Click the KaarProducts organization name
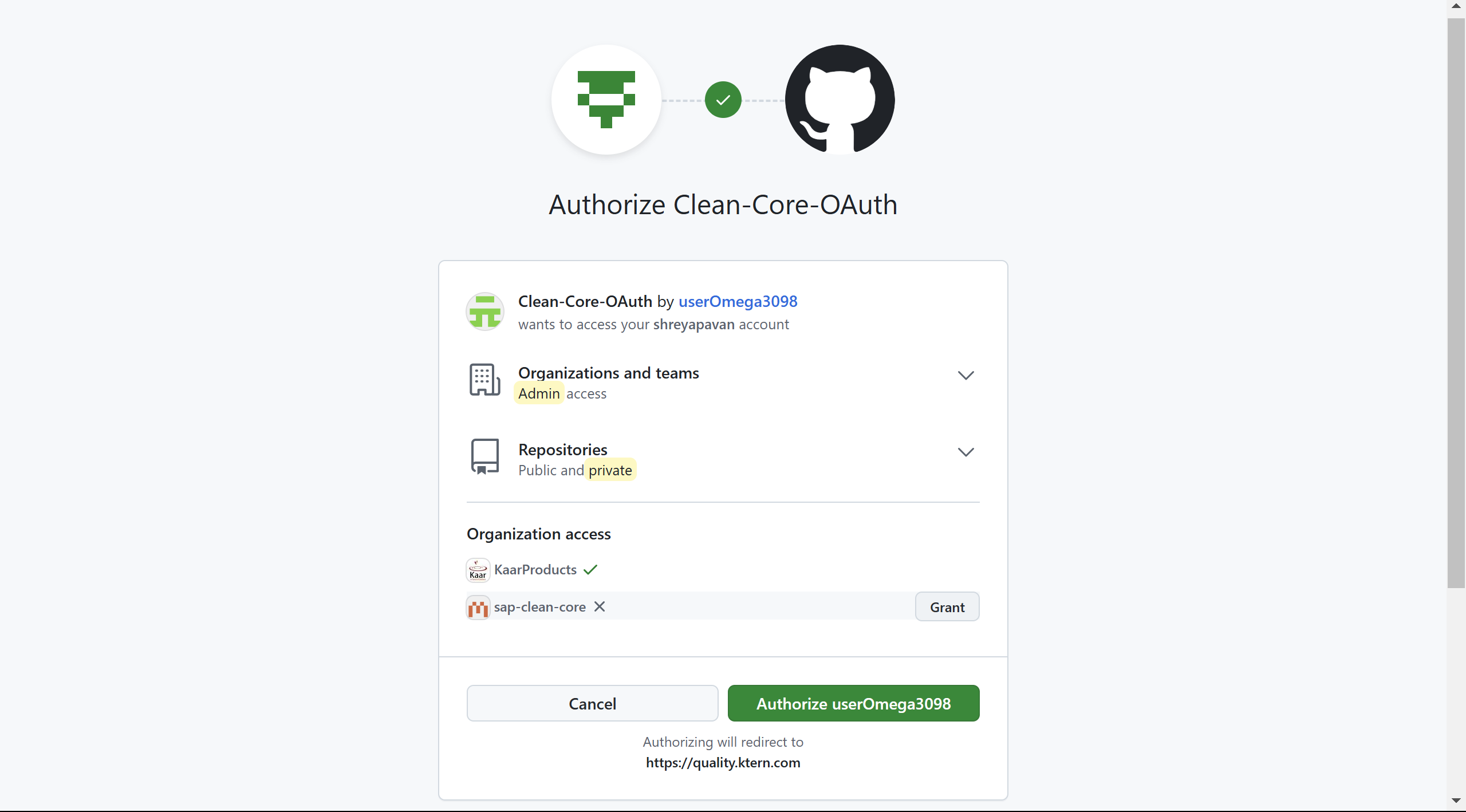Image resolution: width=1466 pixels, height=812 pixels. [535, 569]
